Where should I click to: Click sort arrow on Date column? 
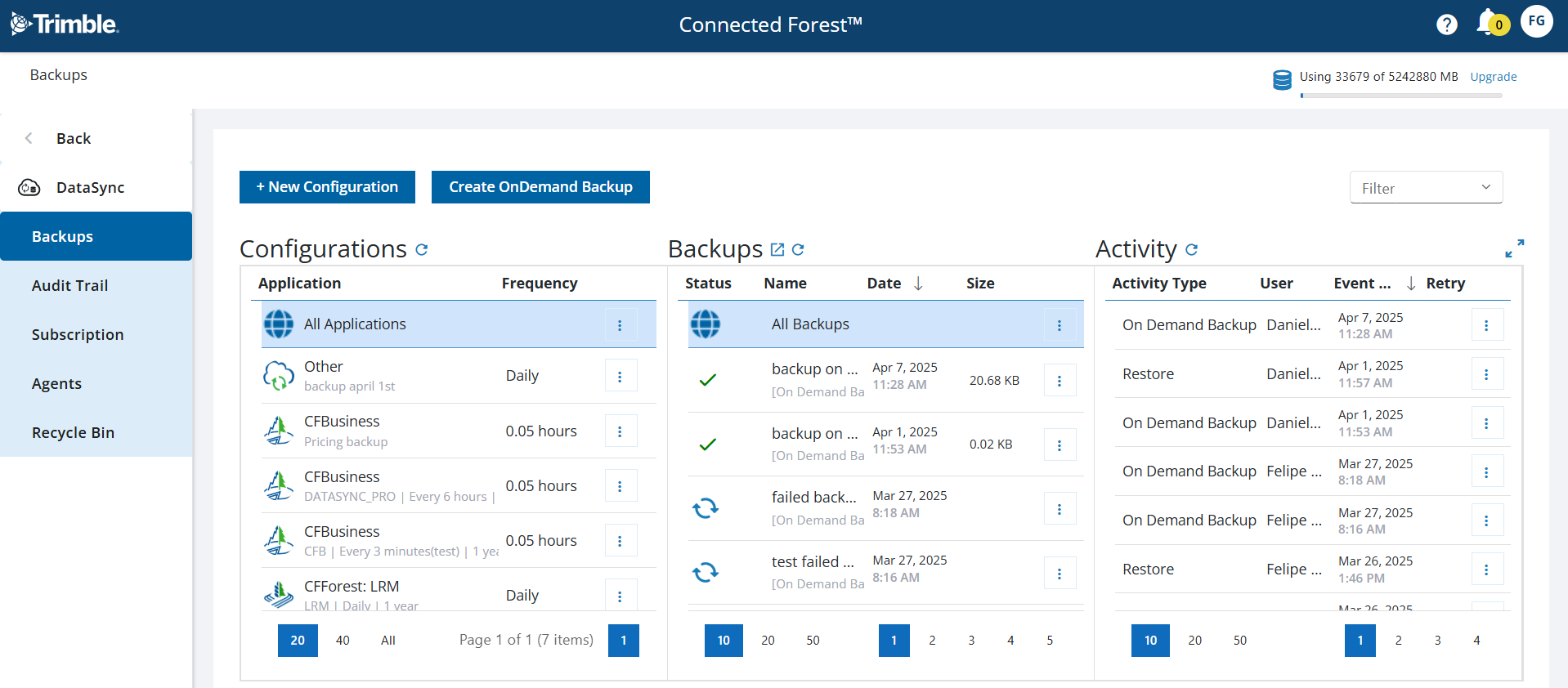tap(918, 283)
